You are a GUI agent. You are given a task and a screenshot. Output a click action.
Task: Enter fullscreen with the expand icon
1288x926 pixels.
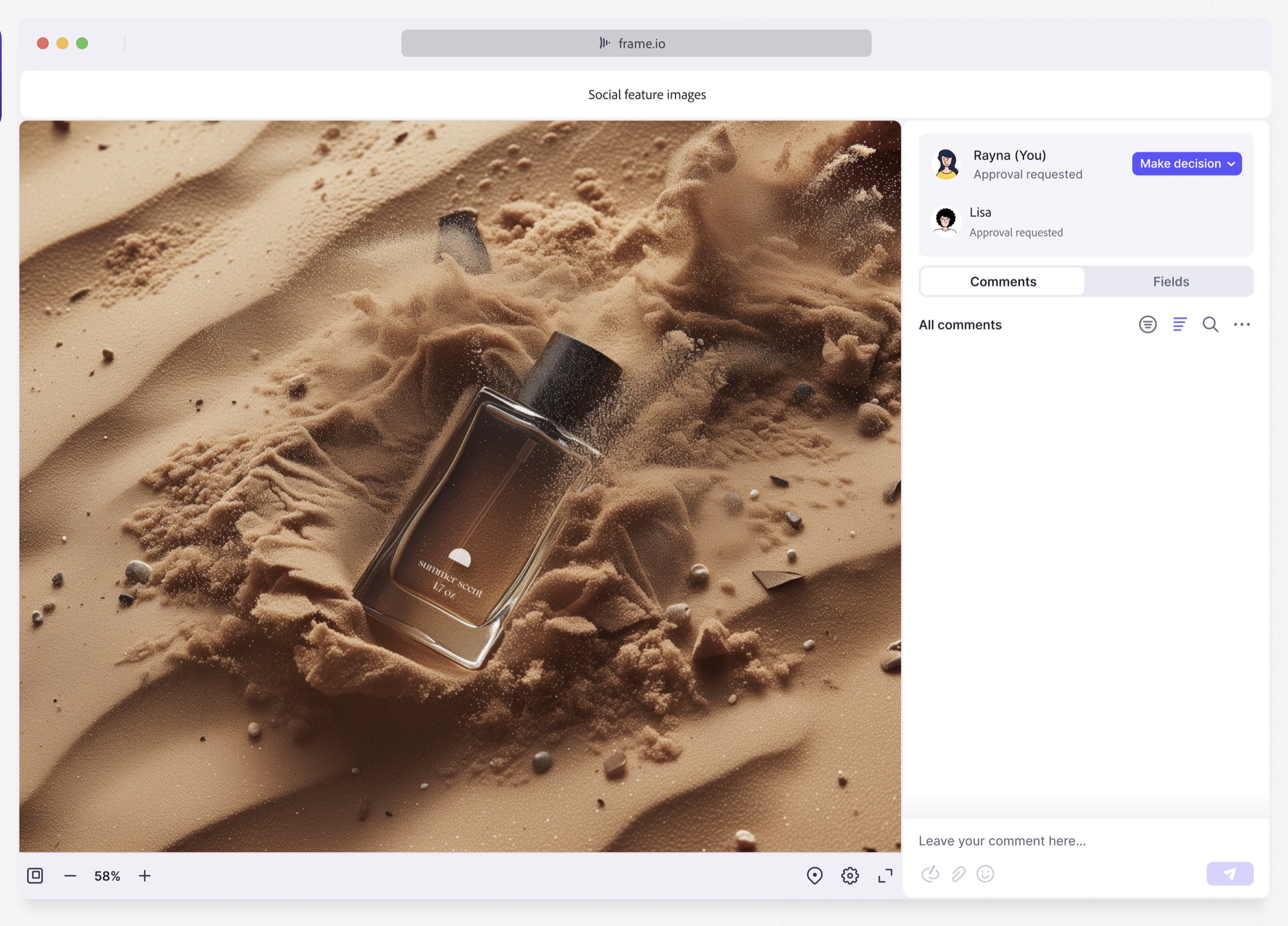885,876
